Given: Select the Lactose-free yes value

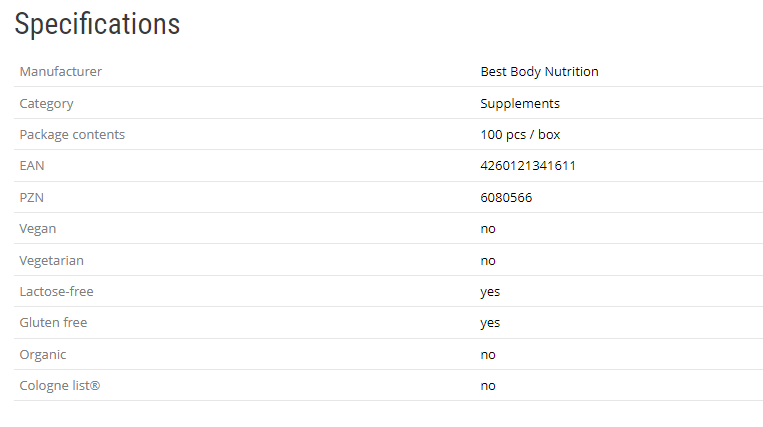Looking at the screenshot, I should tap(490, 292).
